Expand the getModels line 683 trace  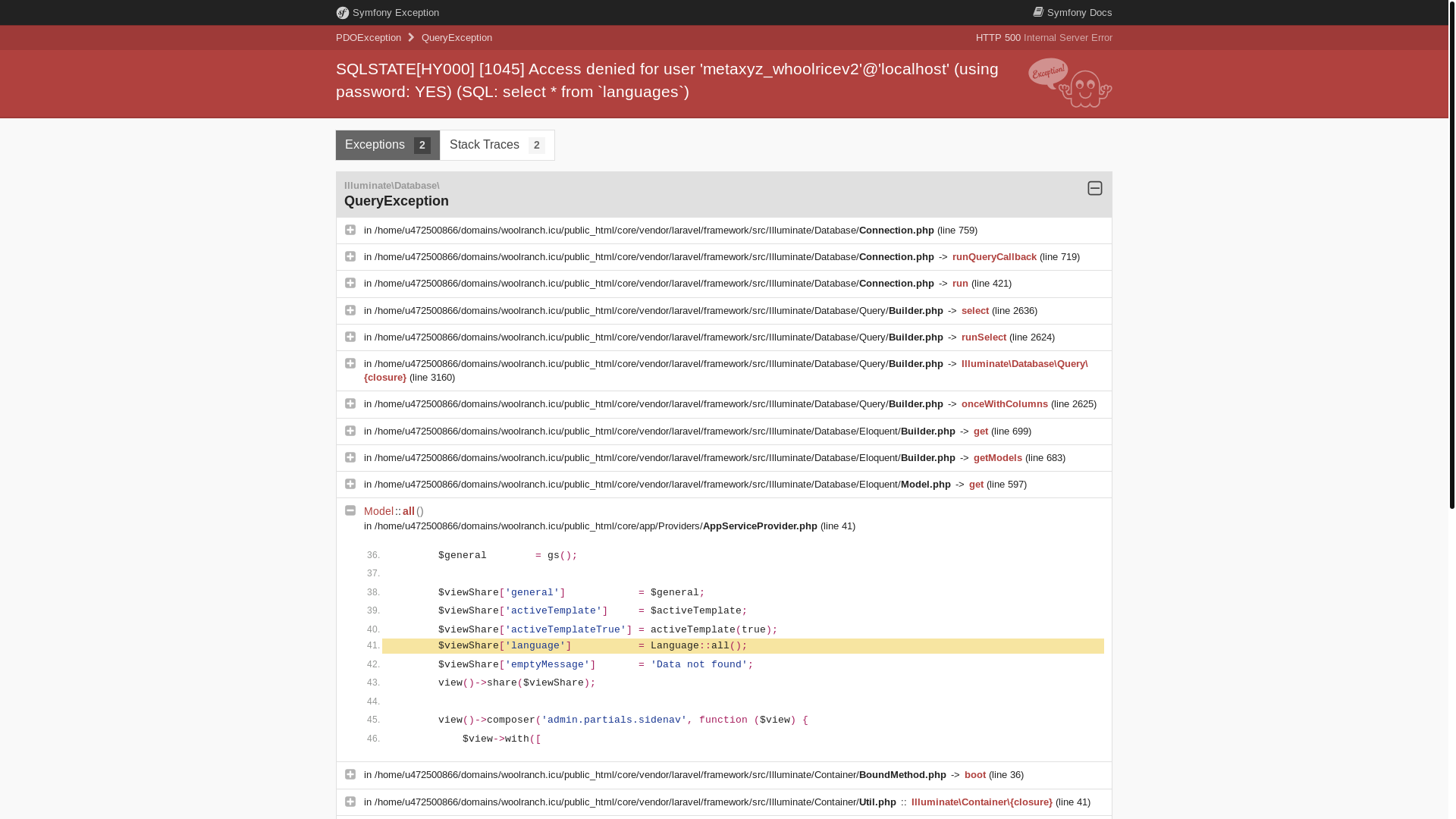350,457
